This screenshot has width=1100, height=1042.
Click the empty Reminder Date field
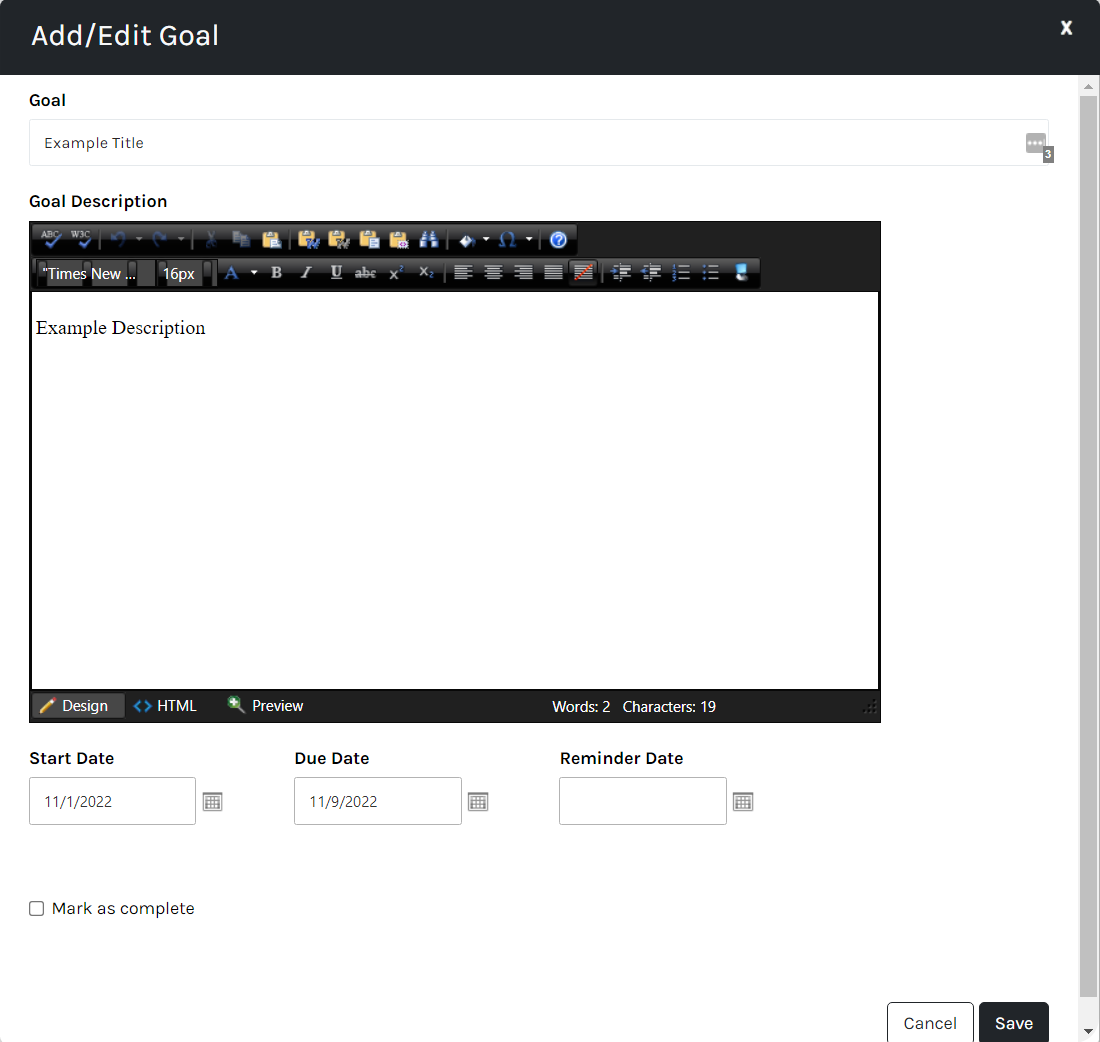(x=643, y=801)
